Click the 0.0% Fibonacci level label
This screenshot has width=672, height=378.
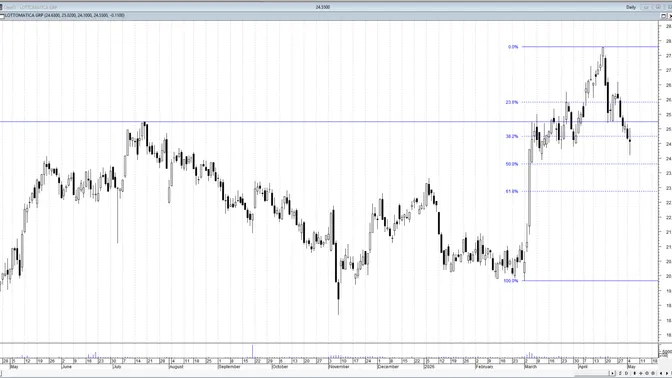513,47
